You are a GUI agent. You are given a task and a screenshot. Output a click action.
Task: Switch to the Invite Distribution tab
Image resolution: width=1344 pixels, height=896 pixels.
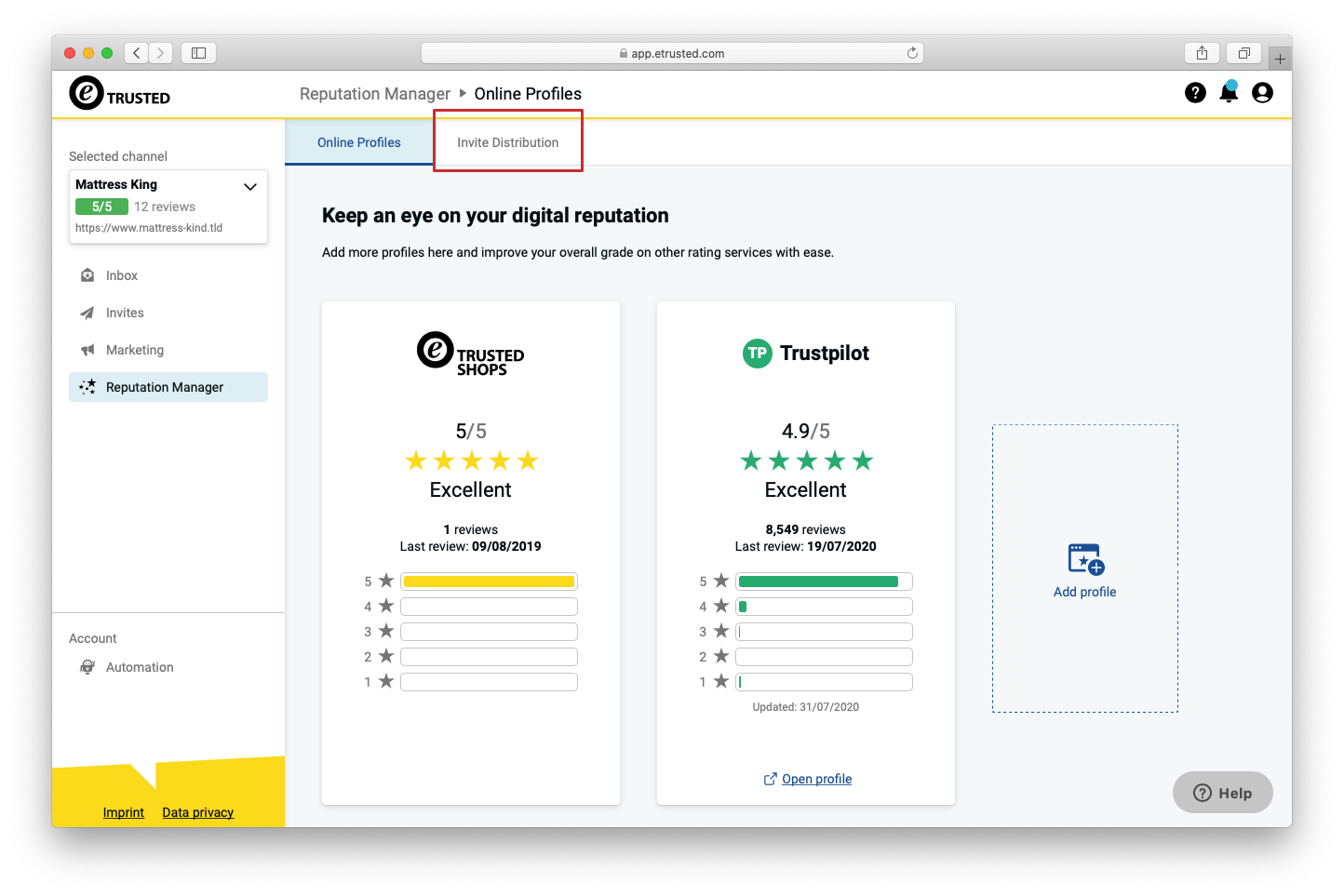[508, 142]
